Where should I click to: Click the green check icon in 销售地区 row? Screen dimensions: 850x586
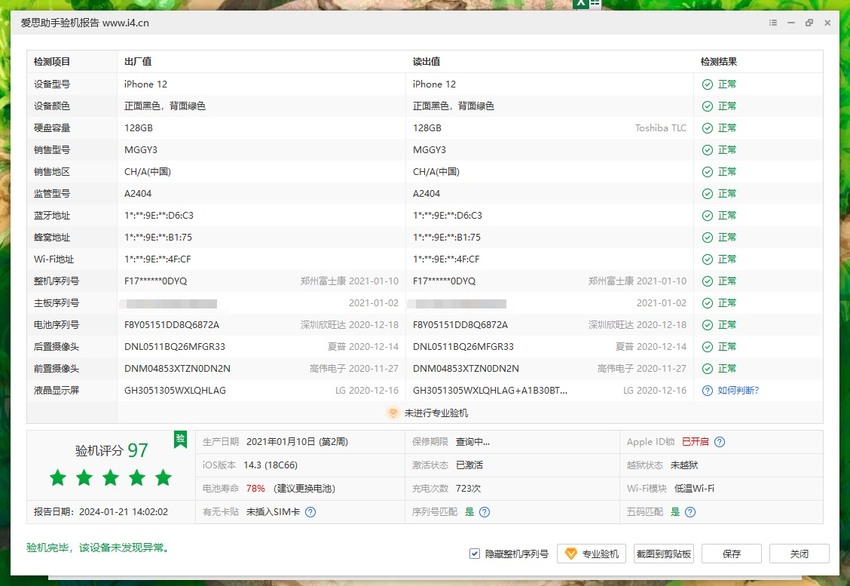[x=707, y=172]
